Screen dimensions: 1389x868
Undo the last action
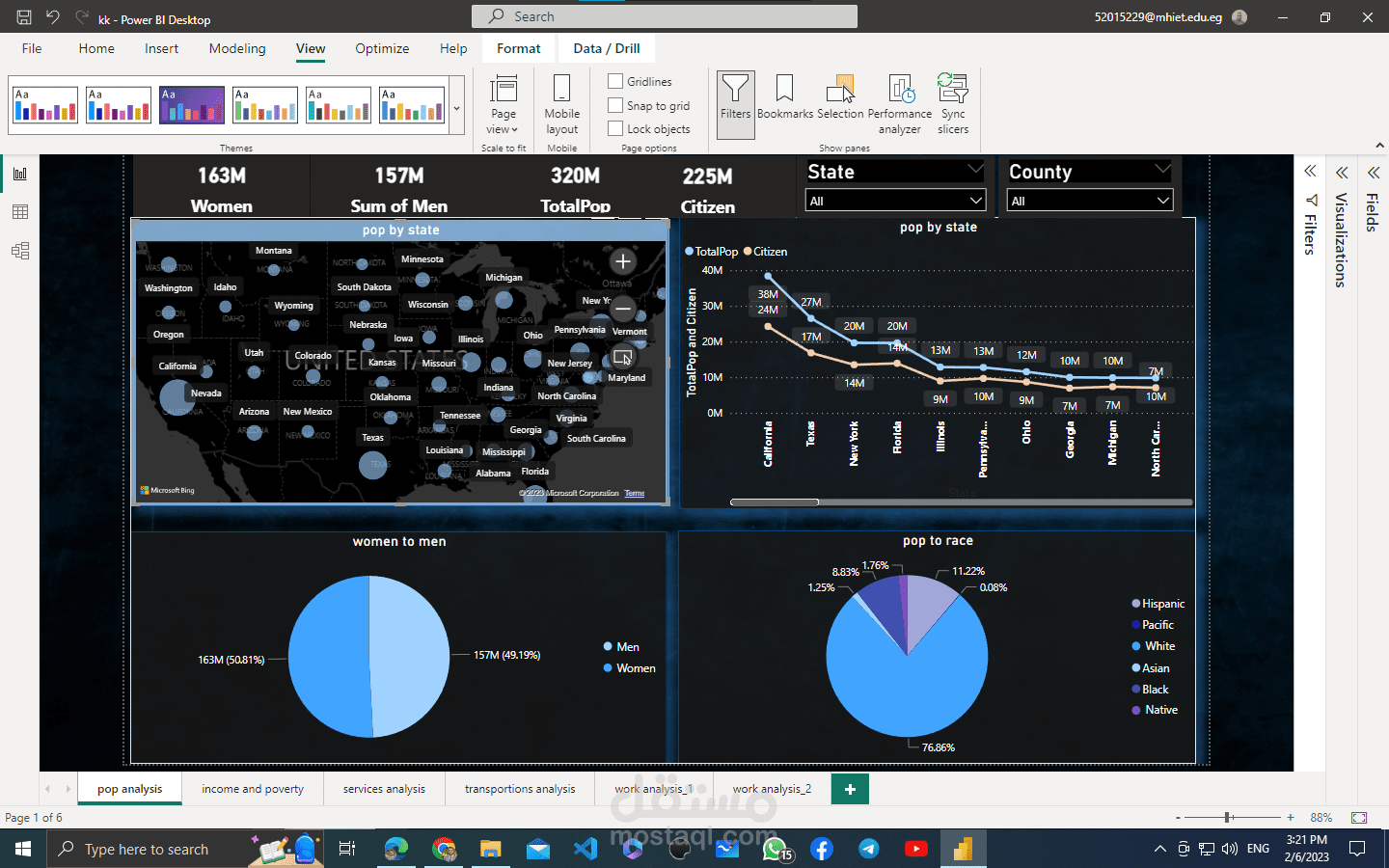pyautogui.click(x=53, y=17)
